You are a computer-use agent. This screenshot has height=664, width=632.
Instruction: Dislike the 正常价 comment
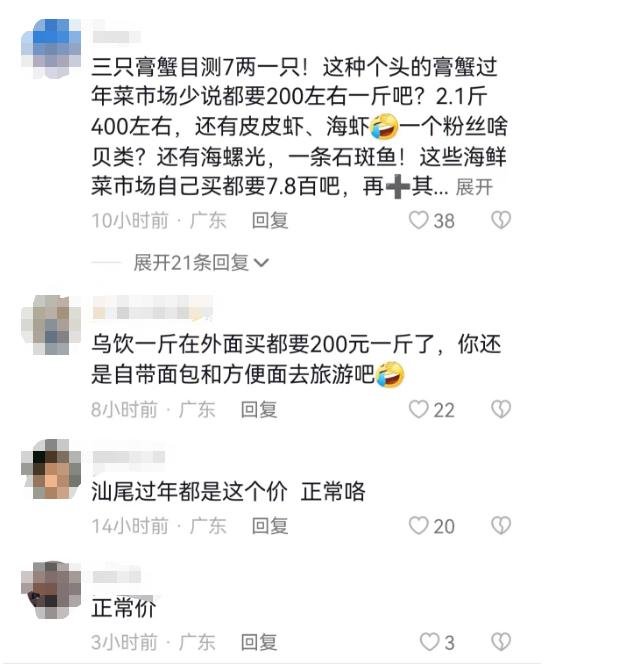click(x=501, y=642)
